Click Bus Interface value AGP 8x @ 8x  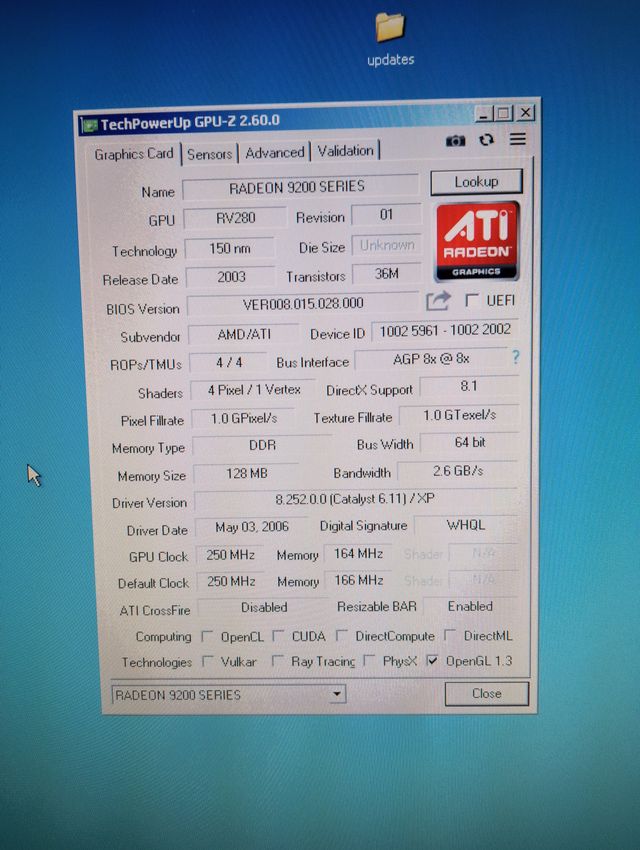[x=431, y=358]
